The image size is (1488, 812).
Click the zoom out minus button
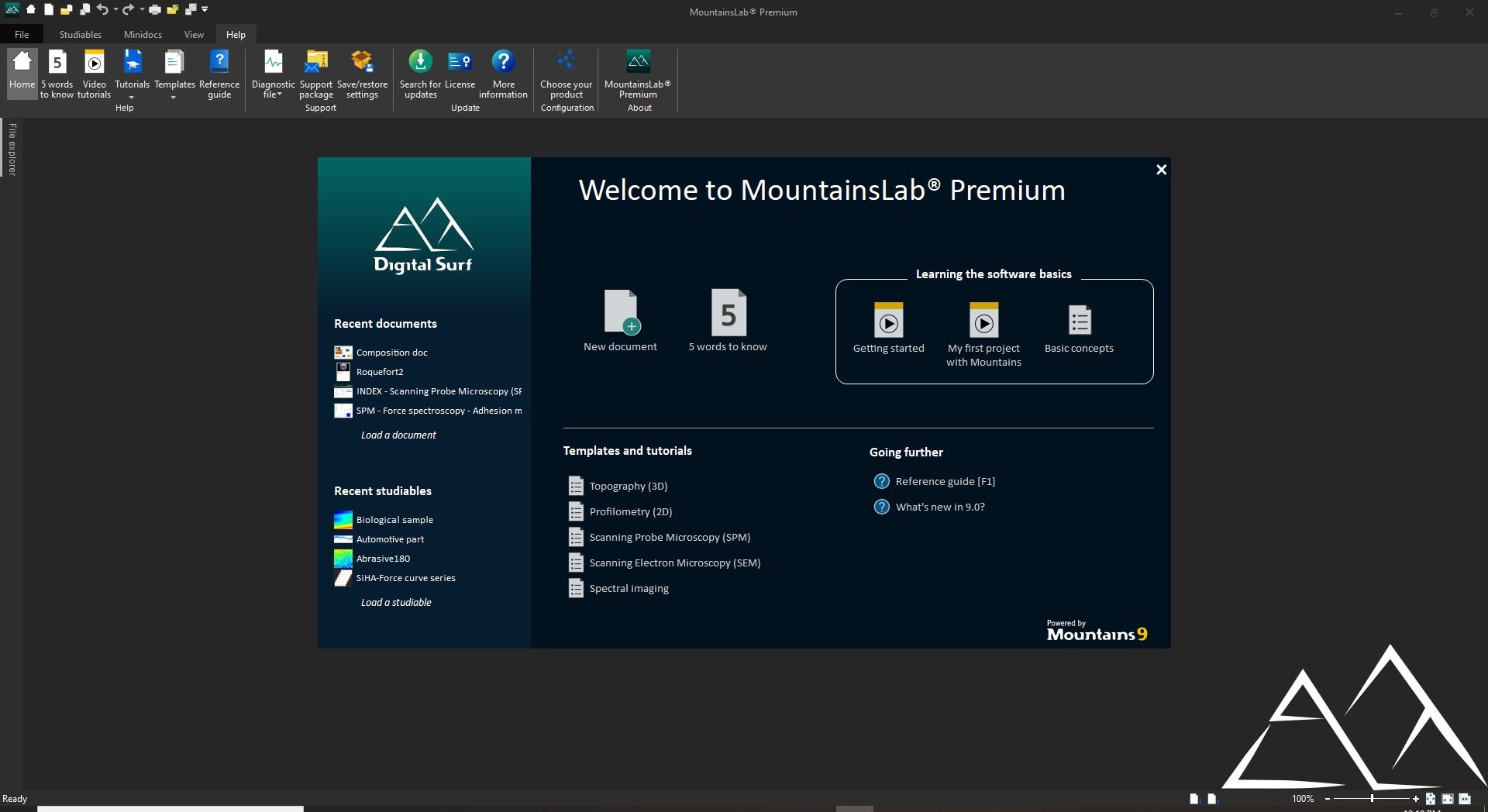tap(1328, 799)
